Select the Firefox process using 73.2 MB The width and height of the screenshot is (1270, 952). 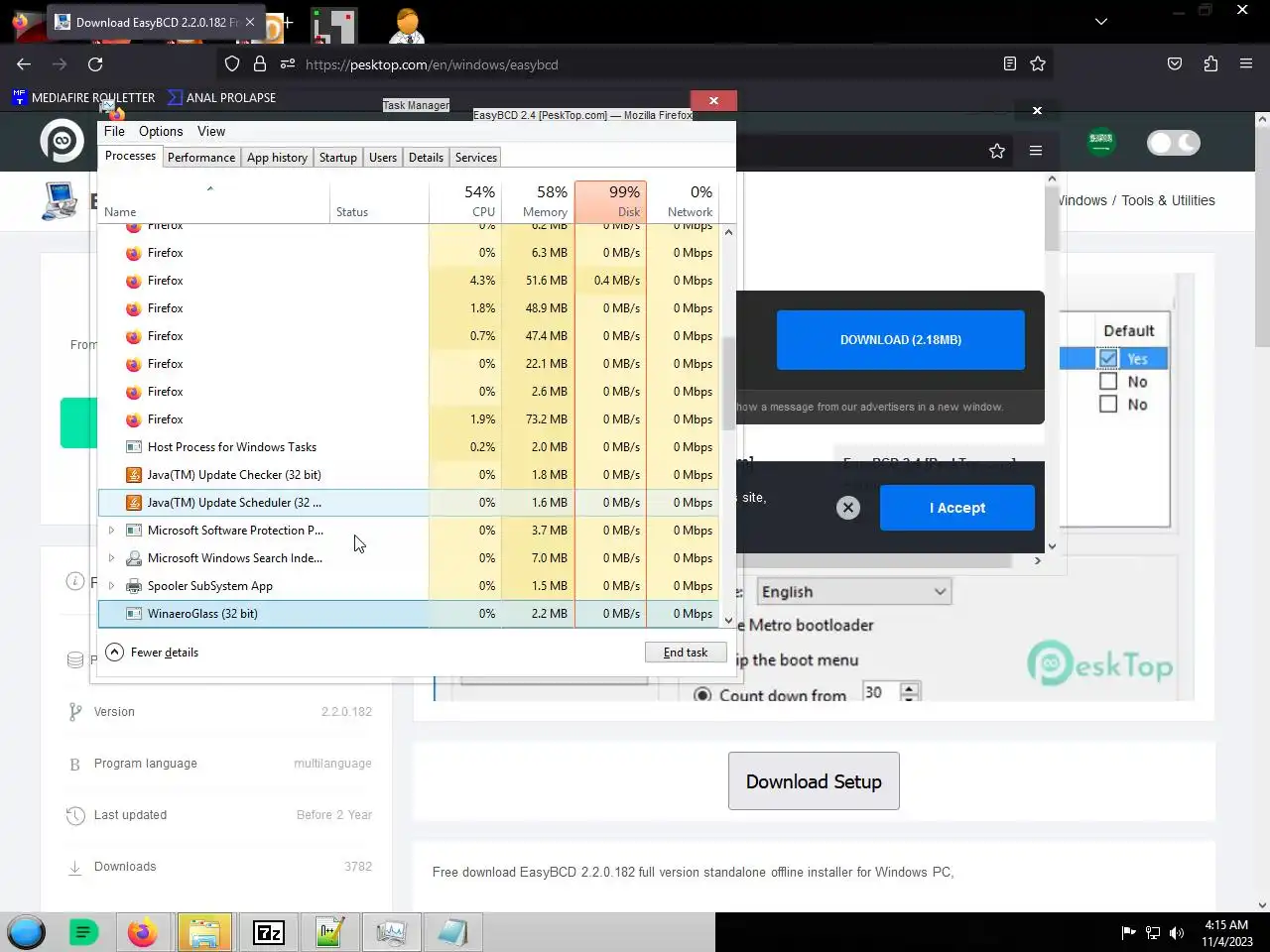point(409,419)
